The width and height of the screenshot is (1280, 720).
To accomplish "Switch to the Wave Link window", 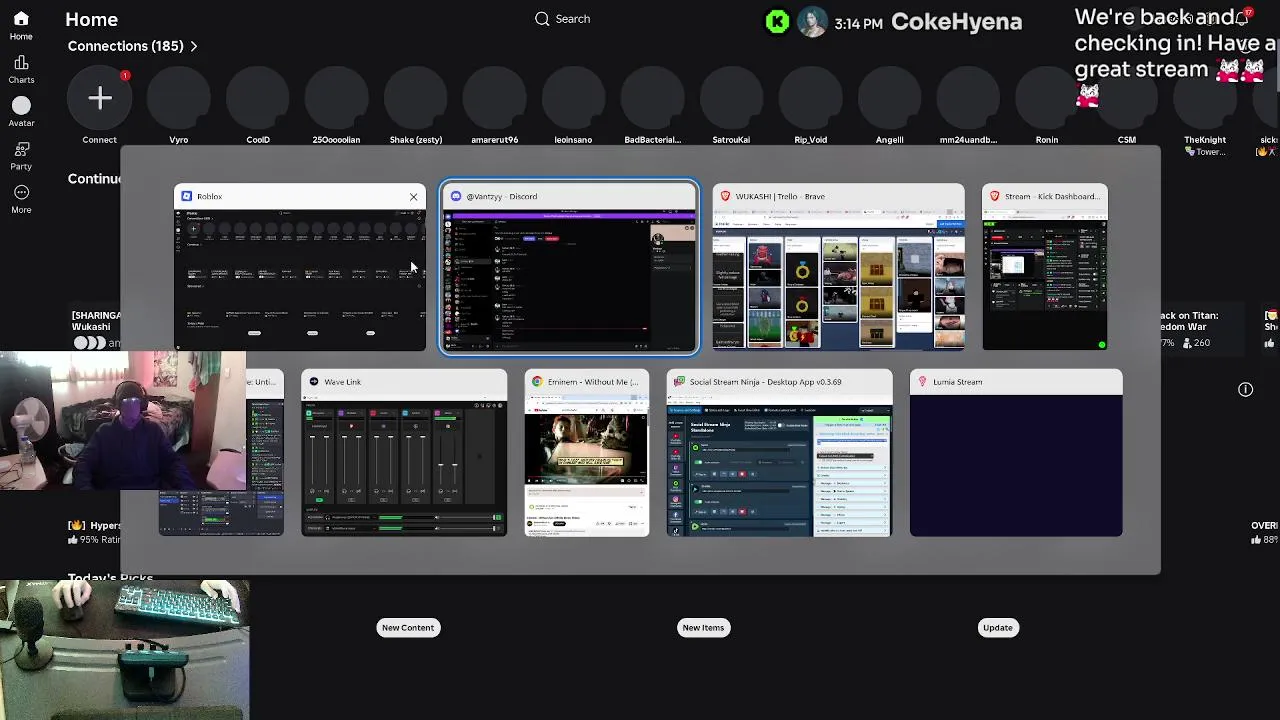I will [404, 453].
